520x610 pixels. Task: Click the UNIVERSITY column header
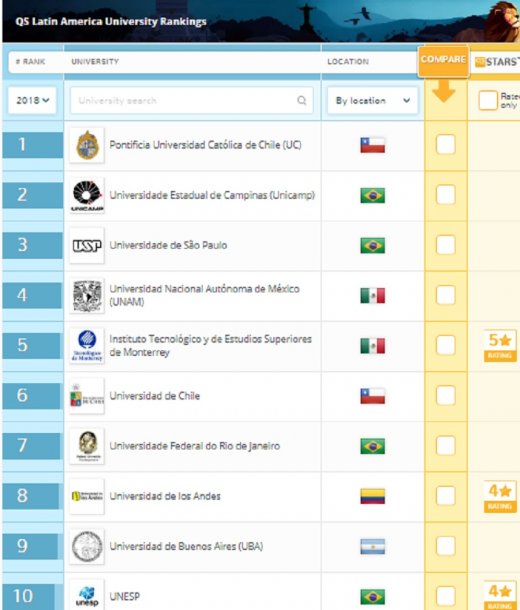tap(95, 61)
